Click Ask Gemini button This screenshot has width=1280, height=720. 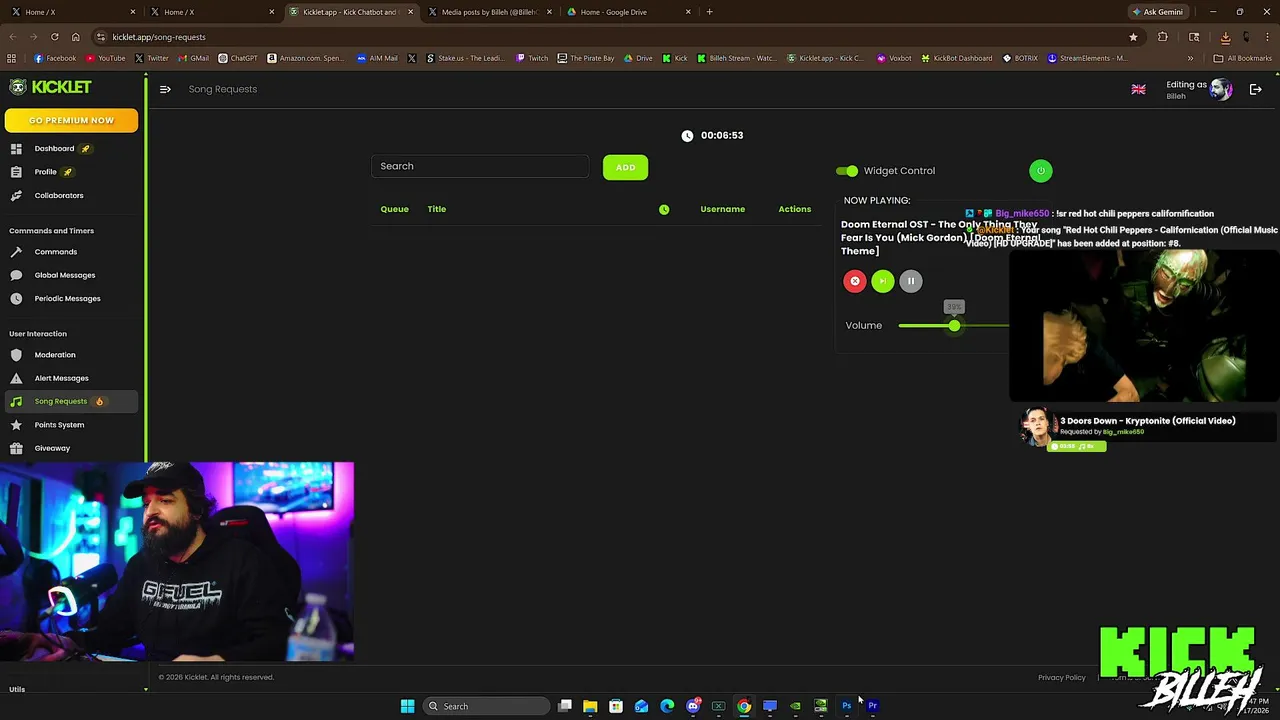(1157, 12)
